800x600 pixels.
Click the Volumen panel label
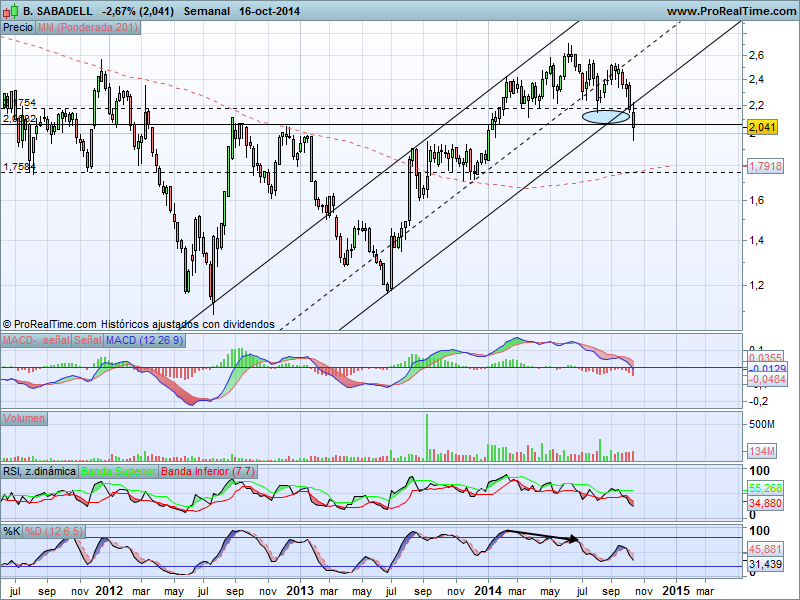pyautogui.click(x=24, y=418)
